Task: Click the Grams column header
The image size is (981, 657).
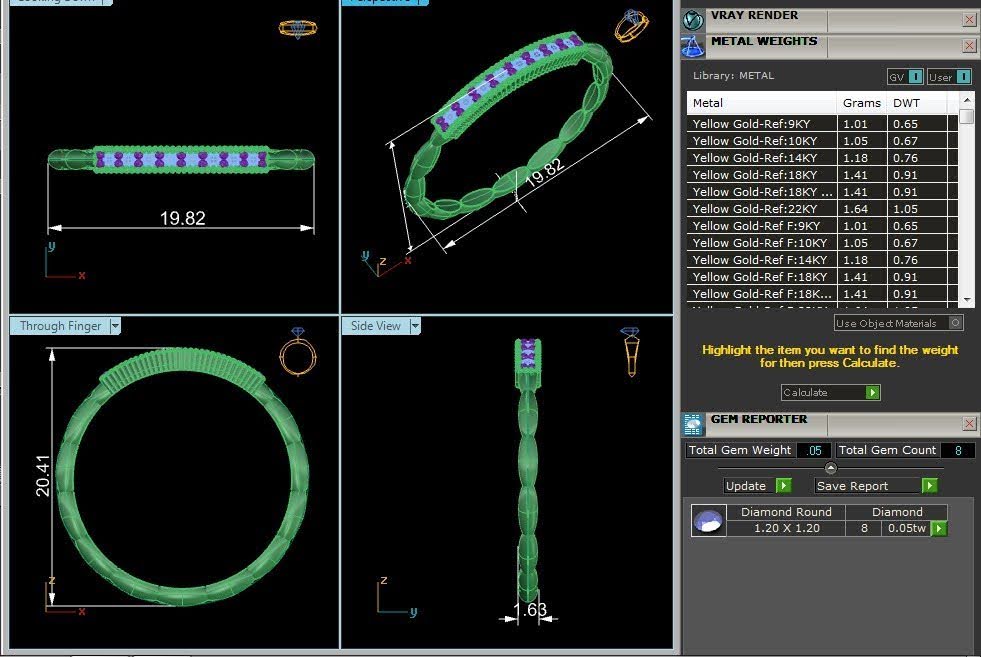Action: (862, 103)
